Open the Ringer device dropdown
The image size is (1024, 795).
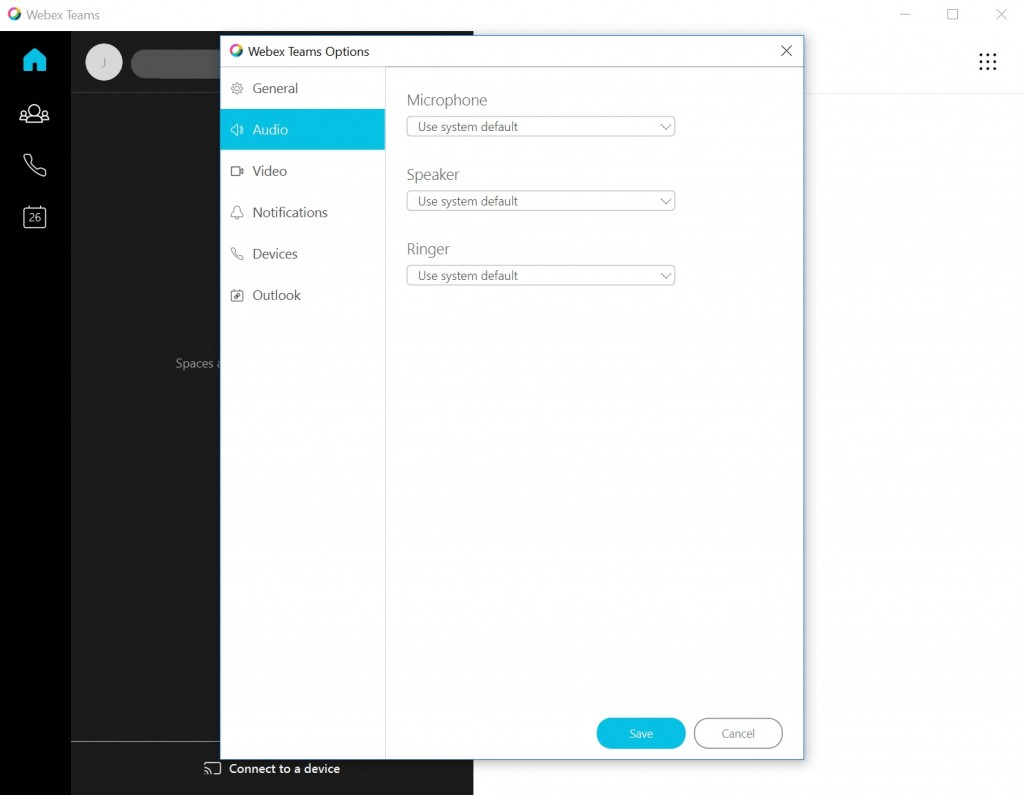(541, 276)
